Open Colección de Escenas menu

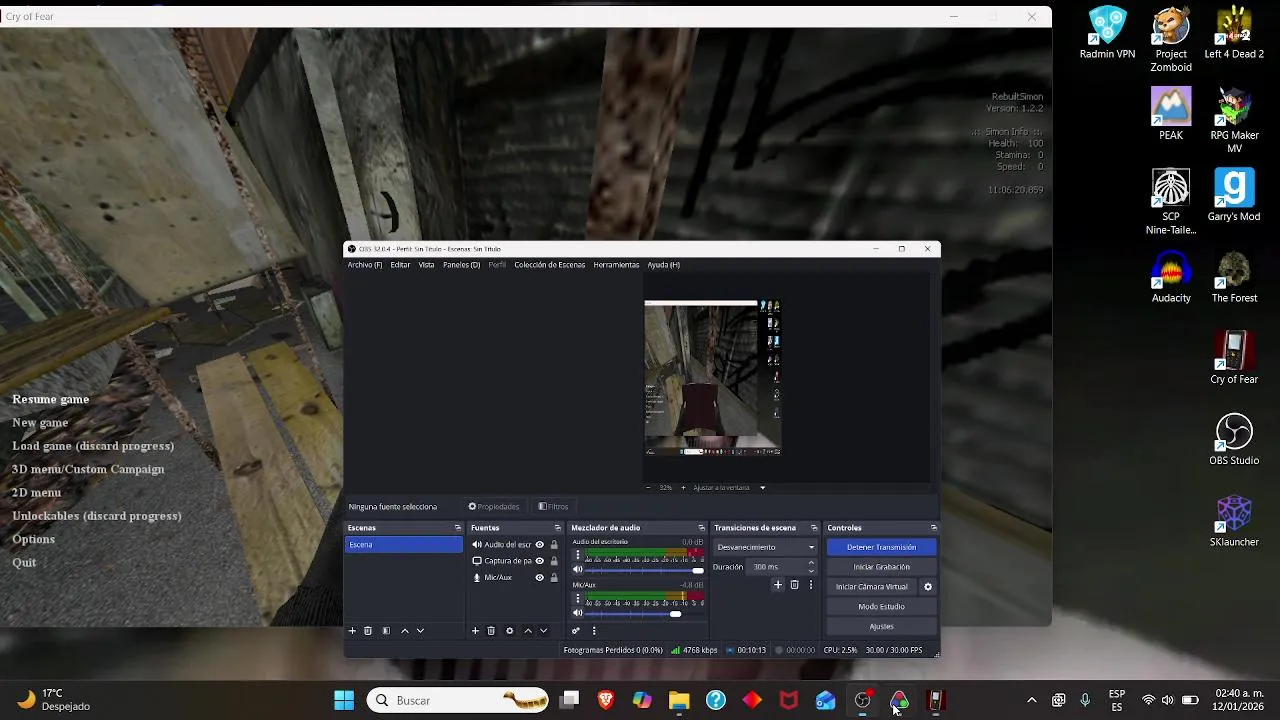pyautogui.click(x=549, y=265)
